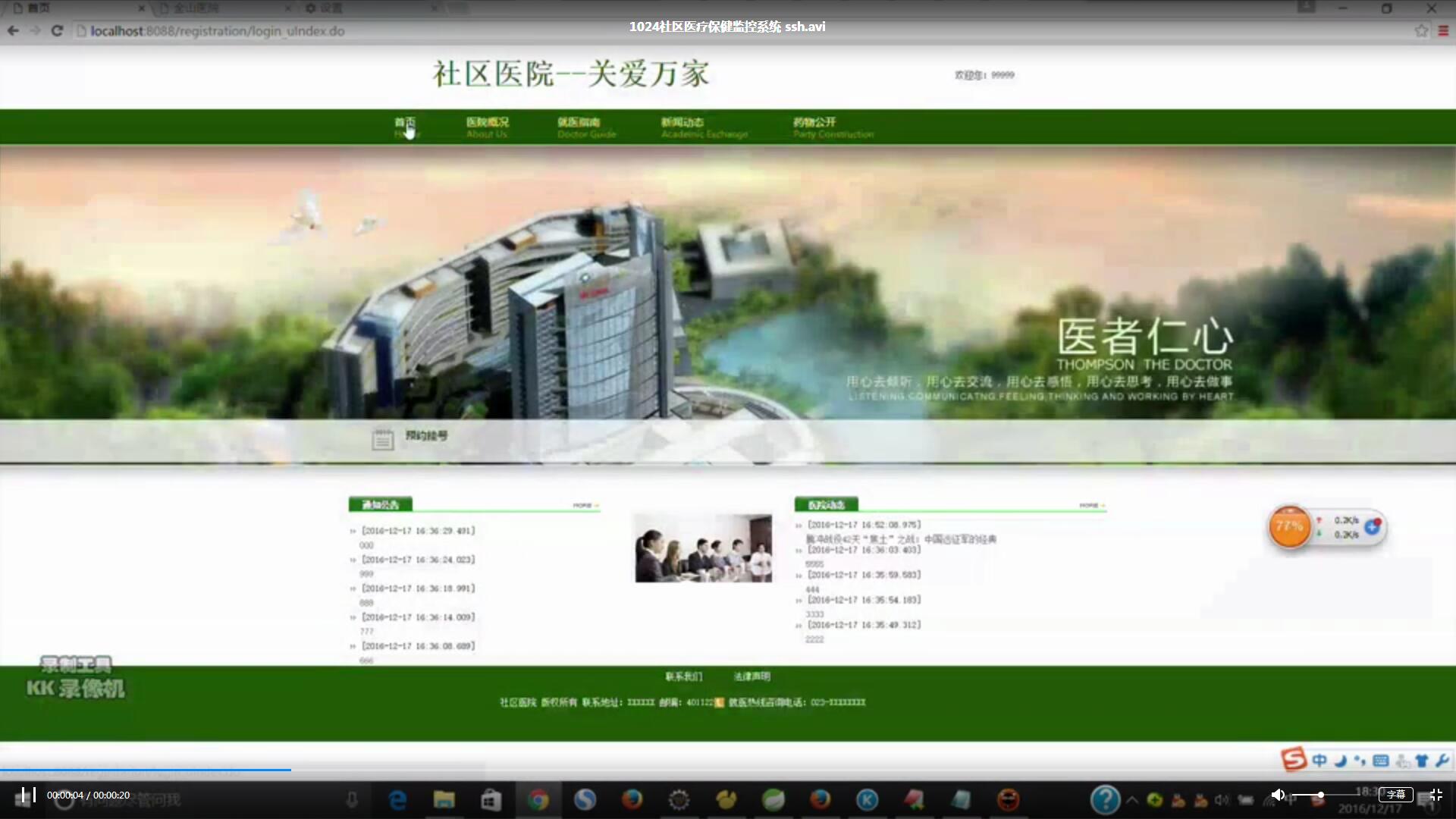Open Sogou skin shirt icon

pyautogui.click(x=1422, y=760)
